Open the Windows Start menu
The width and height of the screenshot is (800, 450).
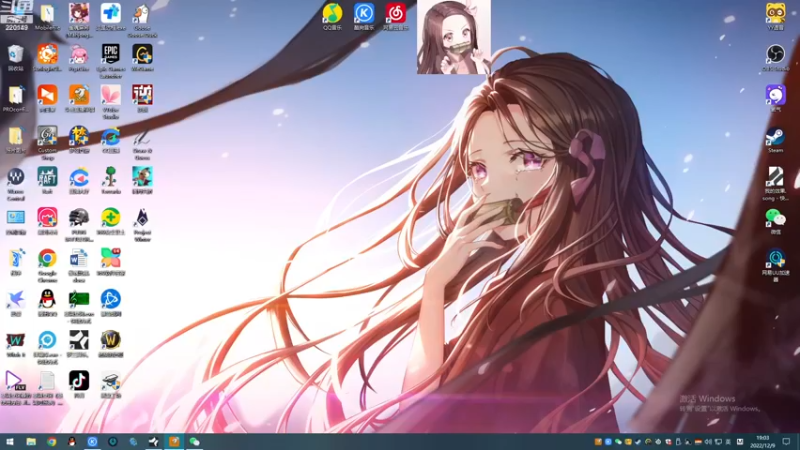[10, 442]
